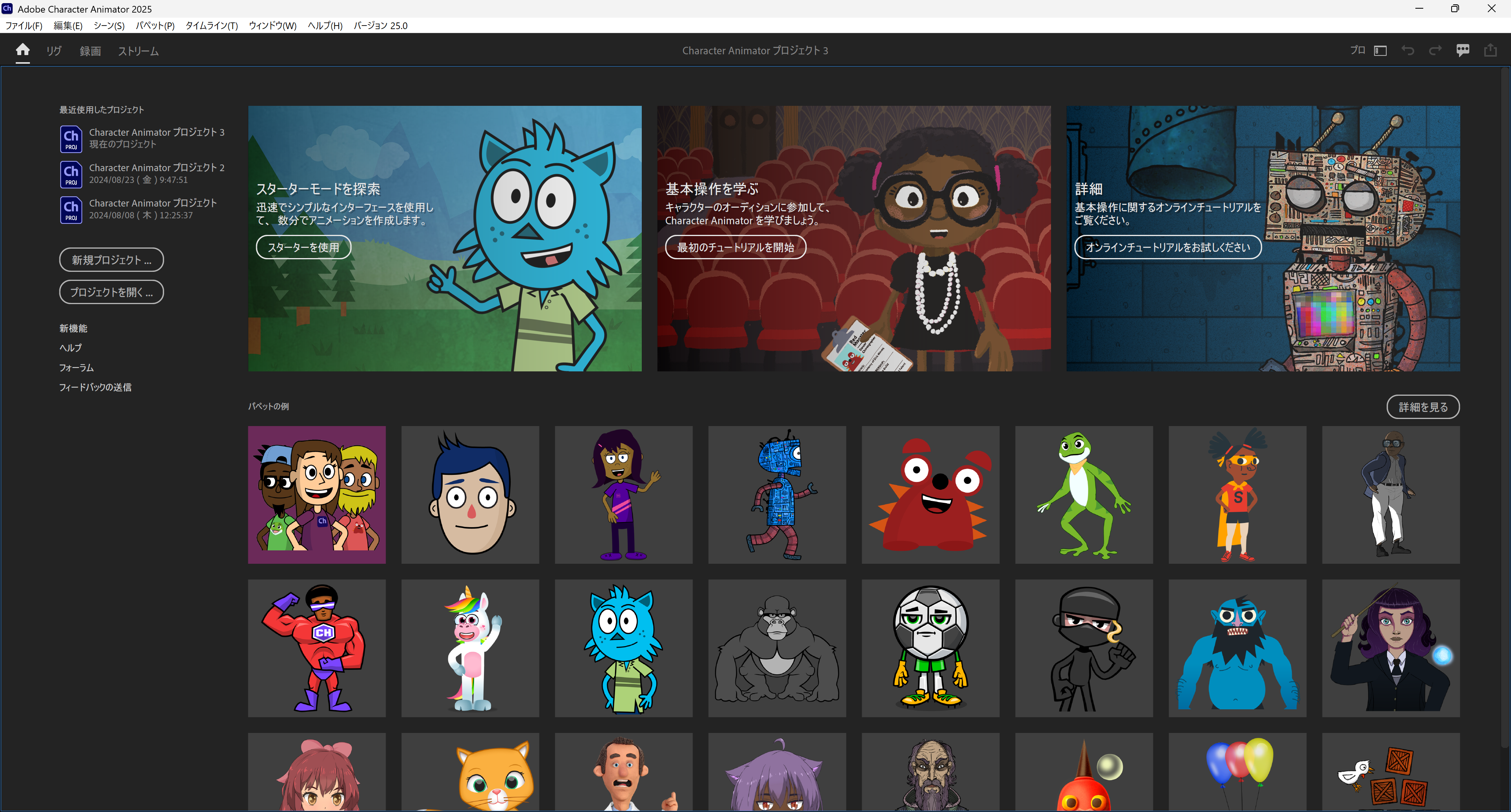Click the vertical scrollbar on right
The height and width of the screenshot is (812, 1511).
1505,408
